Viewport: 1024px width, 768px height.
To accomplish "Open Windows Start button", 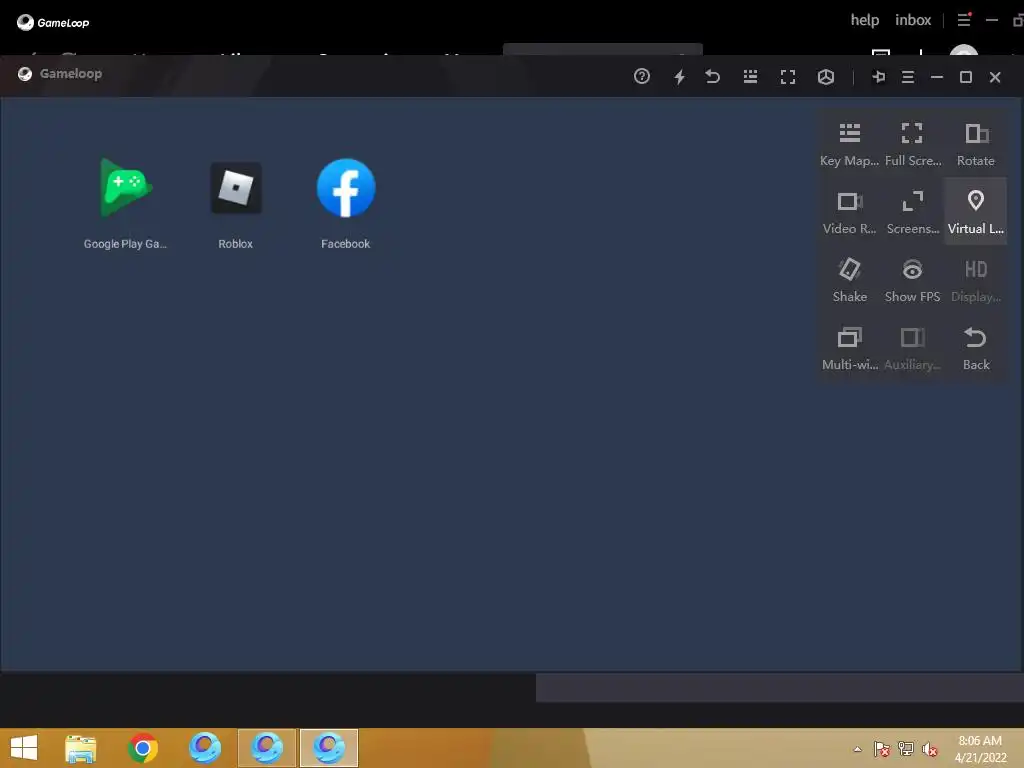I will 24,748.
